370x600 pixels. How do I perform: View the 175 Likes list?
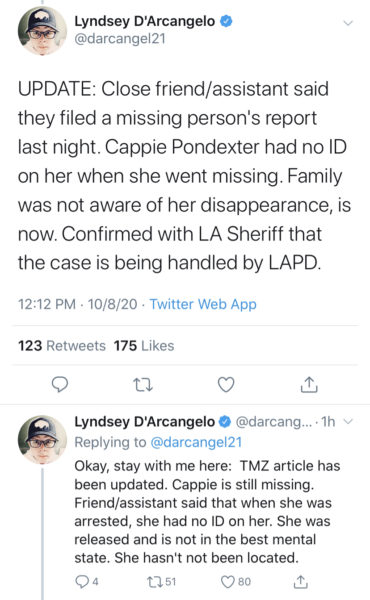click(144, 346)
